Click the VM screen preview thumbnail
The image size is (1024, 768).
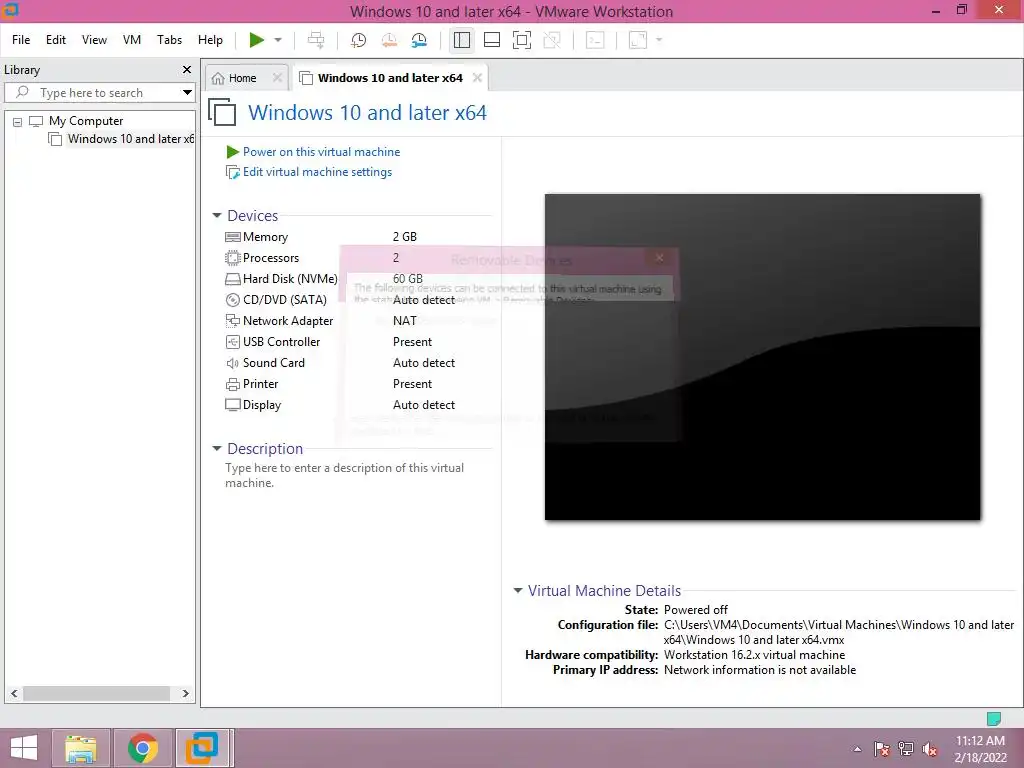[x=763, y=357]
